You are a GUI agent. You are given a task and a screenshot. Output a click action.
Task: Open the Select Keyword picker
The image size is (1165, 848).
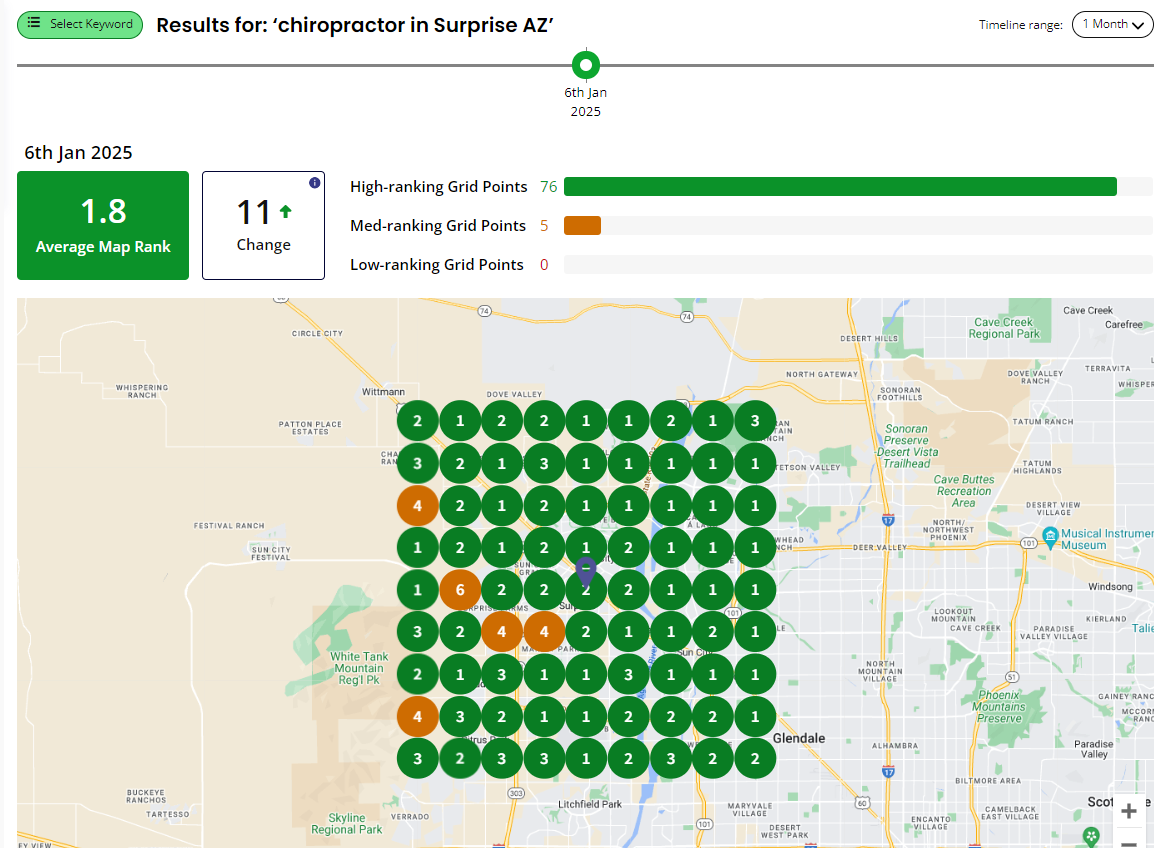pyautogui.click(x=80, y=24)
